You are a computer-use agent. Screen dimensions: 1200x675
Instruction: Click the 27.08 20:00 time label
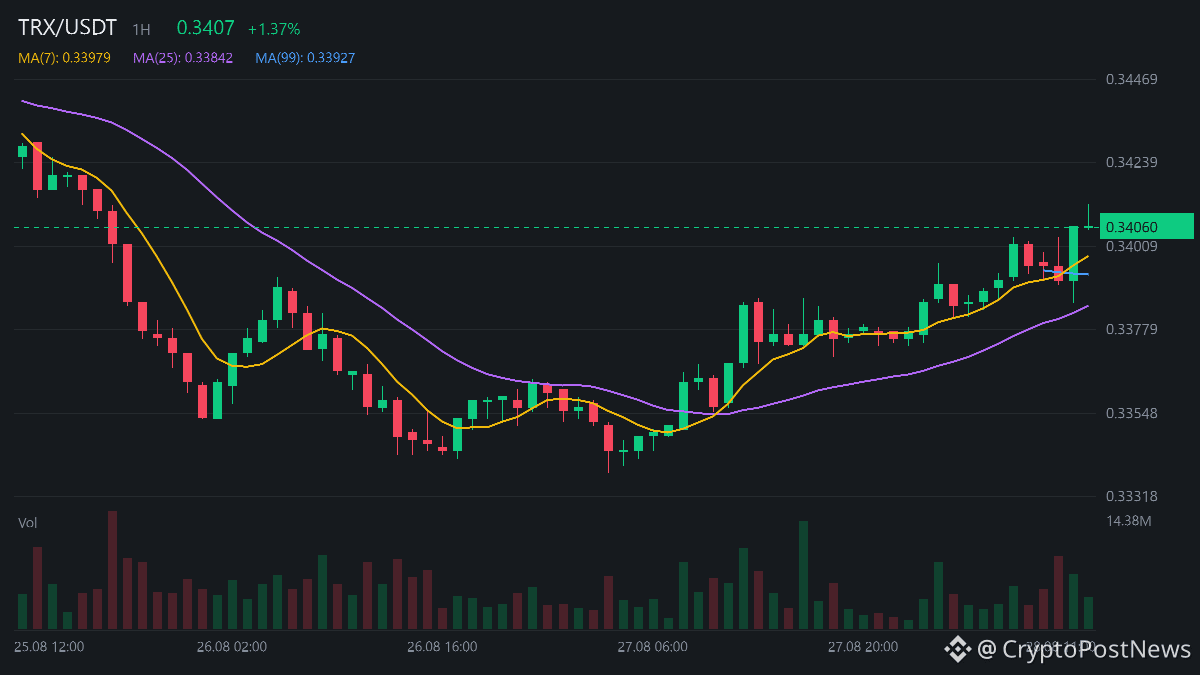[863, 647]
